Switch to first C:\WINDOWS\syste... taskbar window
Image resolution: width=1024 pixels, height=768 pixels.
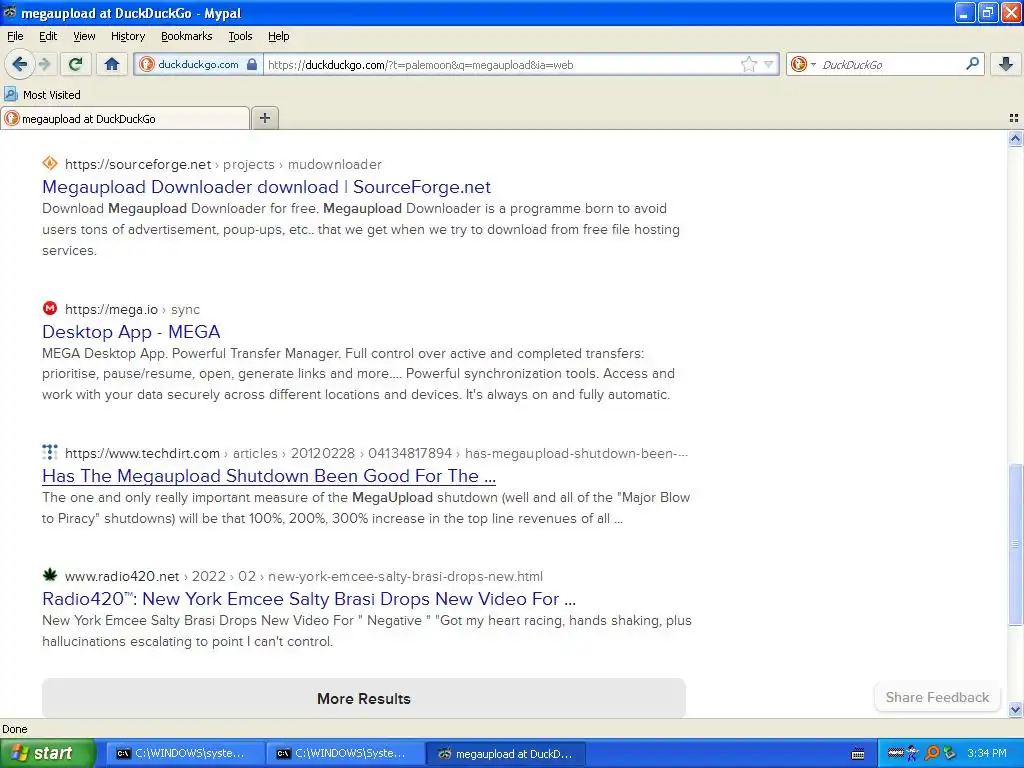[186, 754]
